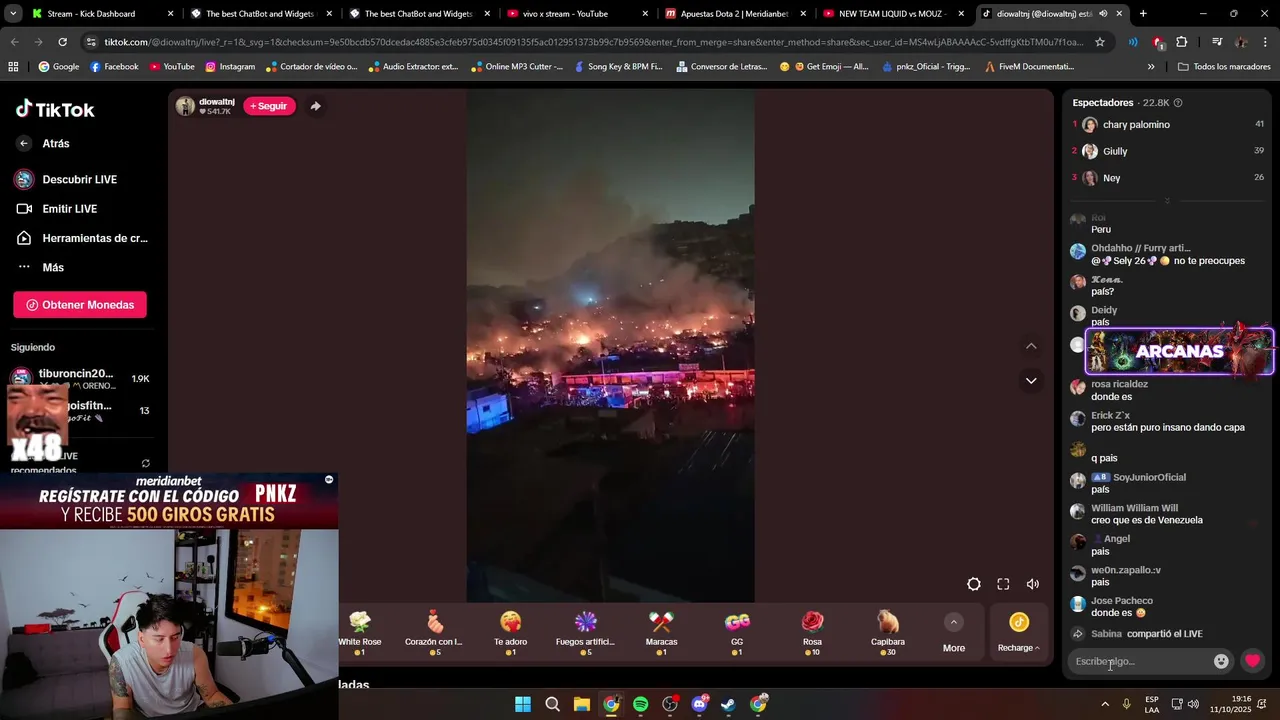Open the Recharge coins menu
Viewport: 1280px width, 720px height.
[1019, 634]
